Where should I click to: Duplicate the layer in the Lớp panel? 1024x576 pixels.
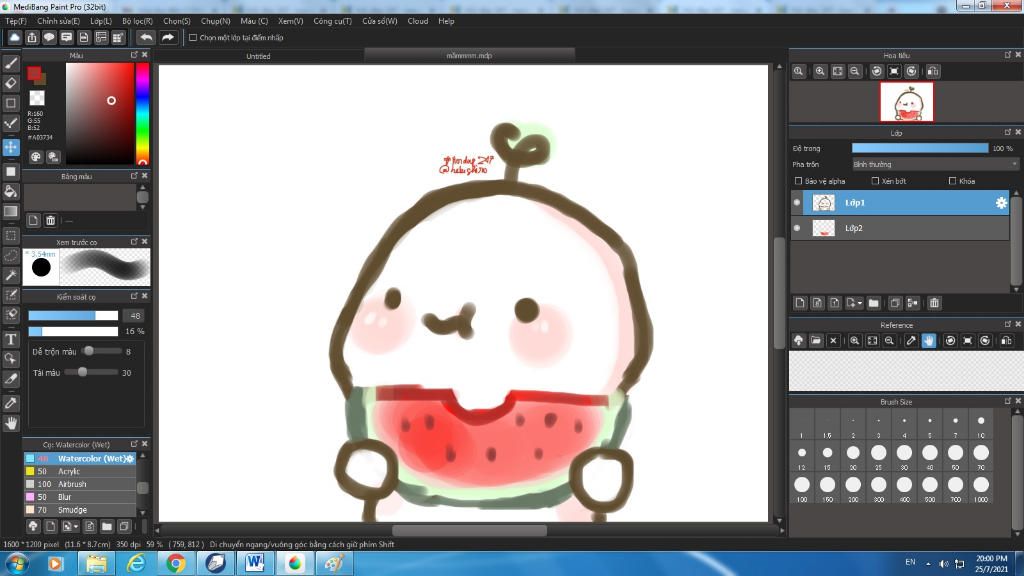pos(895,303)
